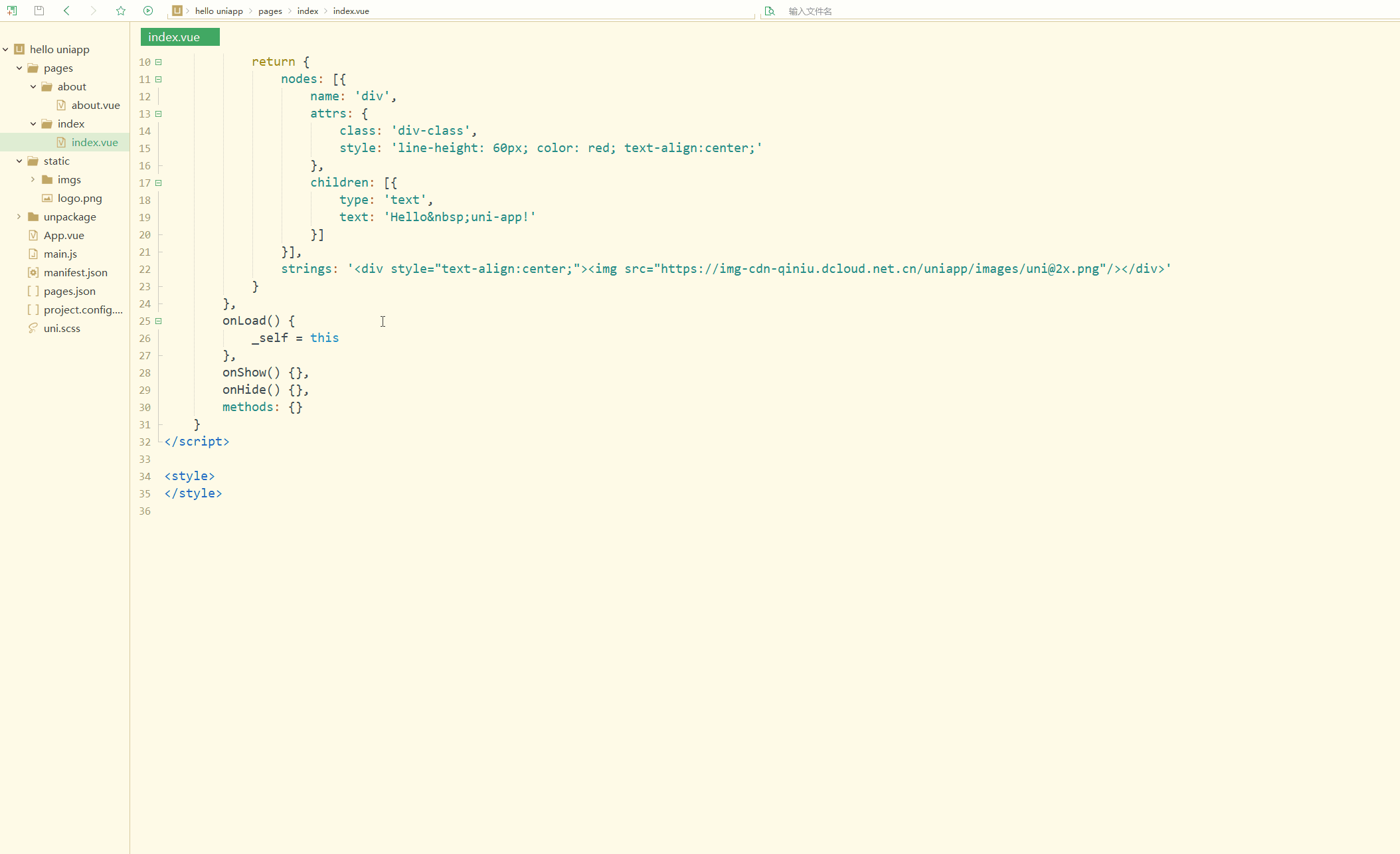The height and width of the screenshot is (854, 1400).
Task: Click the unpackage folder icon
Action: (x=33, y=216)
